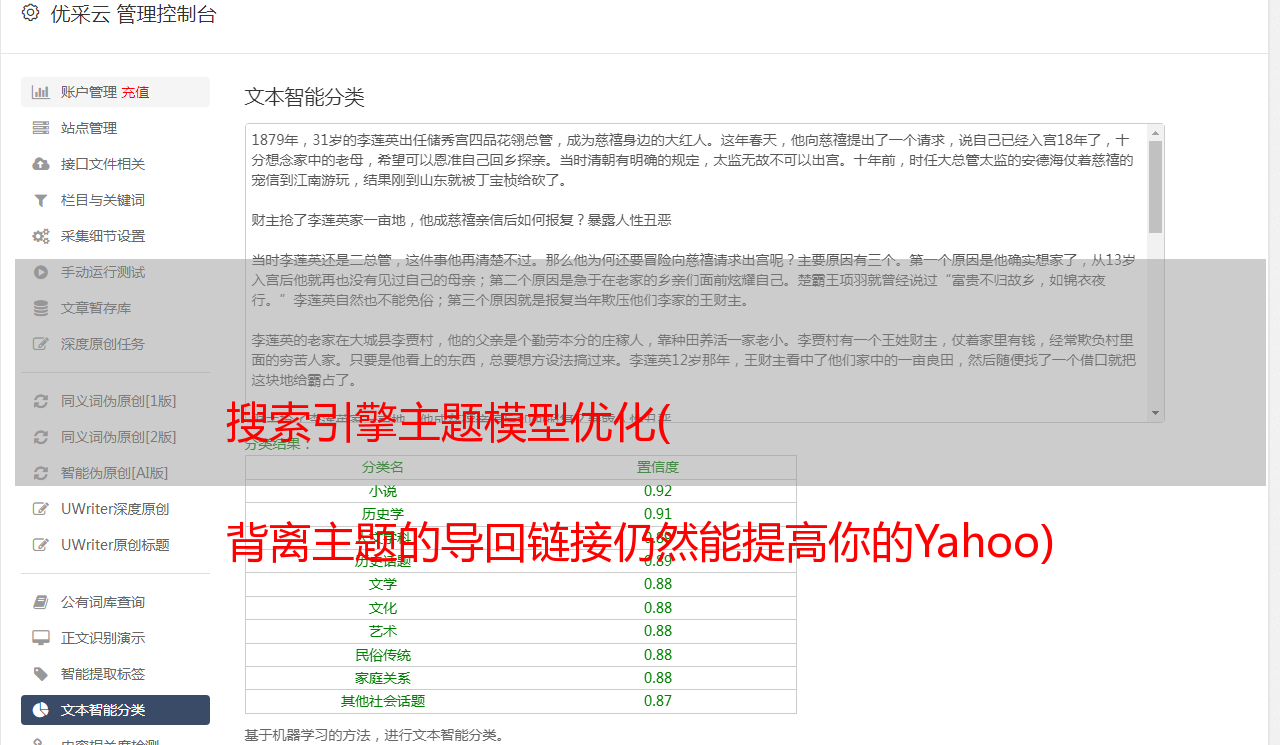Viewport: 1280px width, 745px height.
Task: Click the red 充值 recharge link
Action: (136, 92)
